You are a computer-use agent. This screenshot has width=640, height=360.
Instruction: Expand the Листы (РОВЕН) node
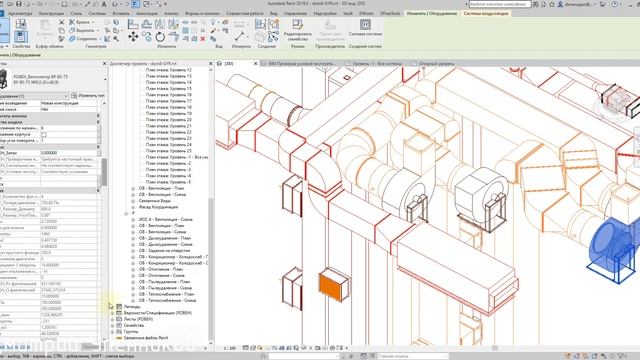[112, 319]
